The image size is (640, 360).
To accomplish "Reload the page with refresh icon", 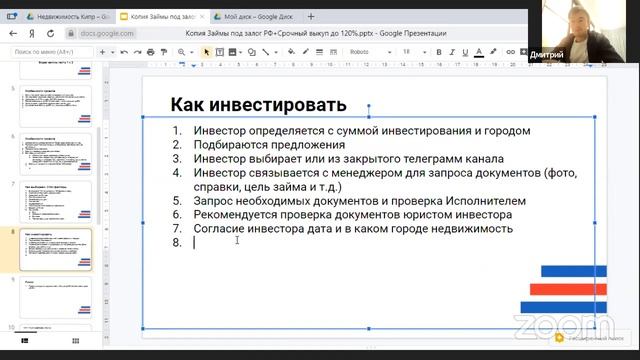I will click(x=50, y=33).
